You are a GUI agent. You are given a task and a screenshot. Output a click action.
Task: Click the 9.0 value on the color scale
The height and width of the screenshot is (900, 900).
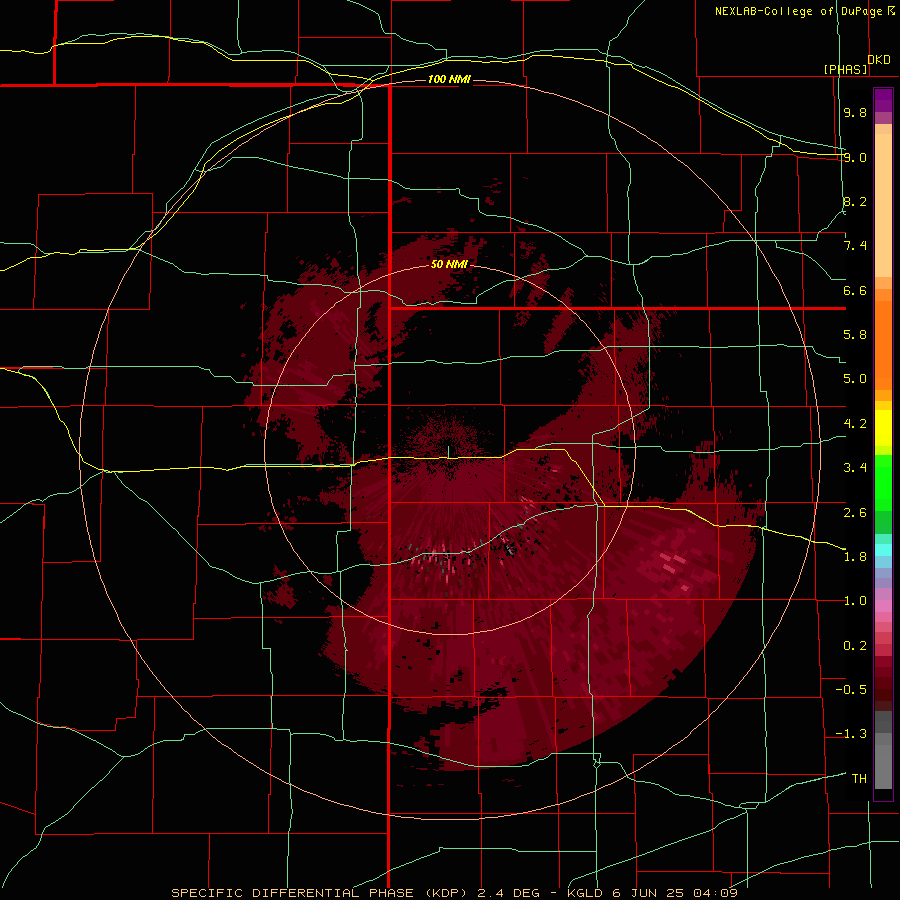point(855,157)
